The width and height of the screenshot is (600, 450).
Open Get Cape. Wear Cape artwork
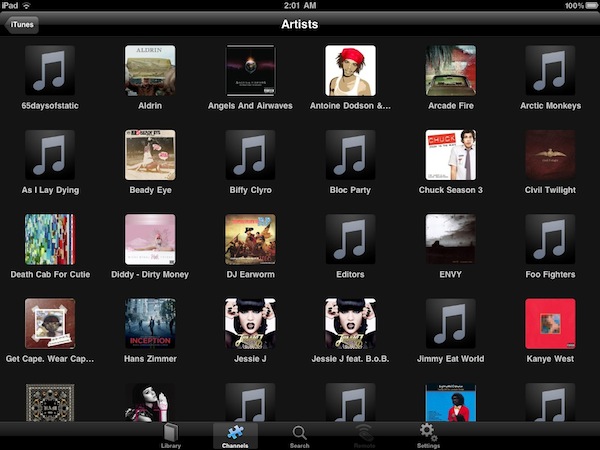tap(50, 323)
